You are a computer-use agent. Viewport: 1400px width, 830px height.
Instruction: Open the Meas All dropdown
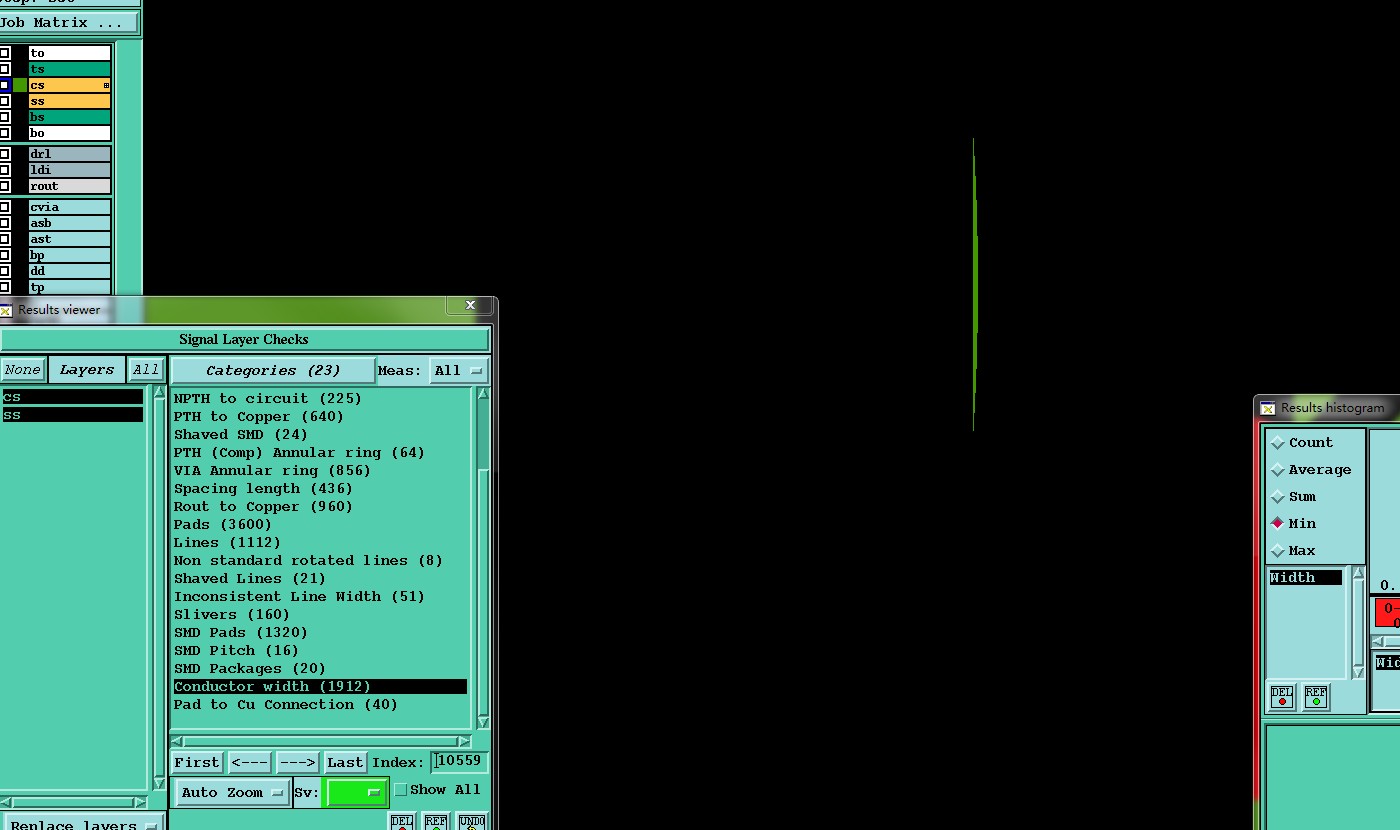tap(459, 370)
